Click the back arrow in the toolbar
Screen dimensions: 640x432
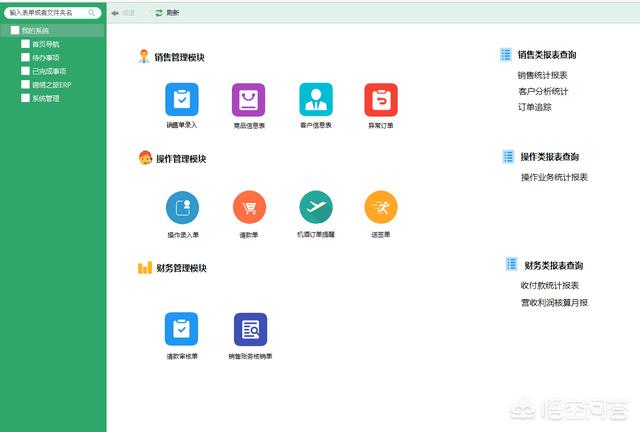115,13
